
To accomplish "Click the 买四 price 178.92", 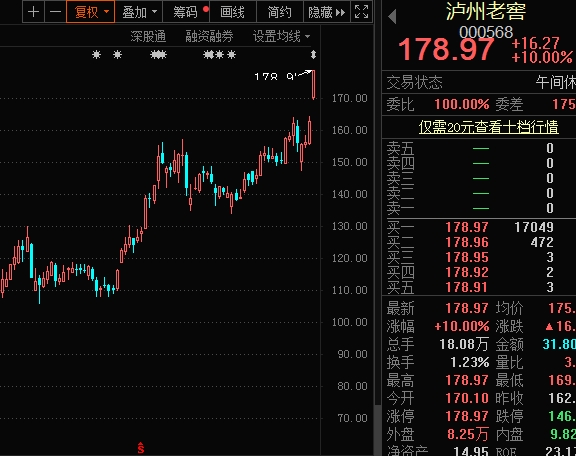I will (x=467, y=272).
